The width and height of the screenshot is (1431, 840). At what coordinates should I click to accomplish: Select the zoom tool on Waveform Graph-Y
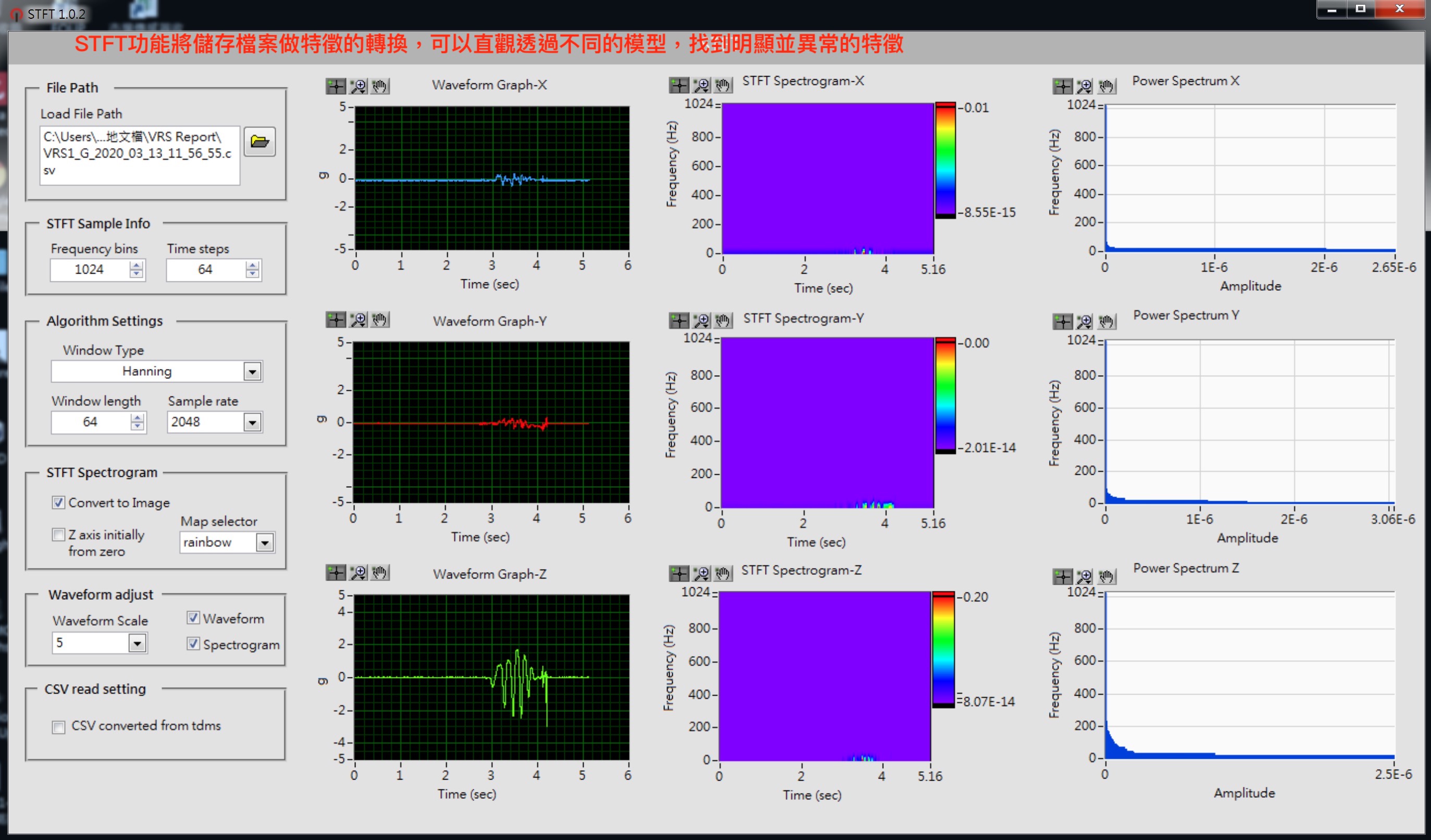(359, 320)
